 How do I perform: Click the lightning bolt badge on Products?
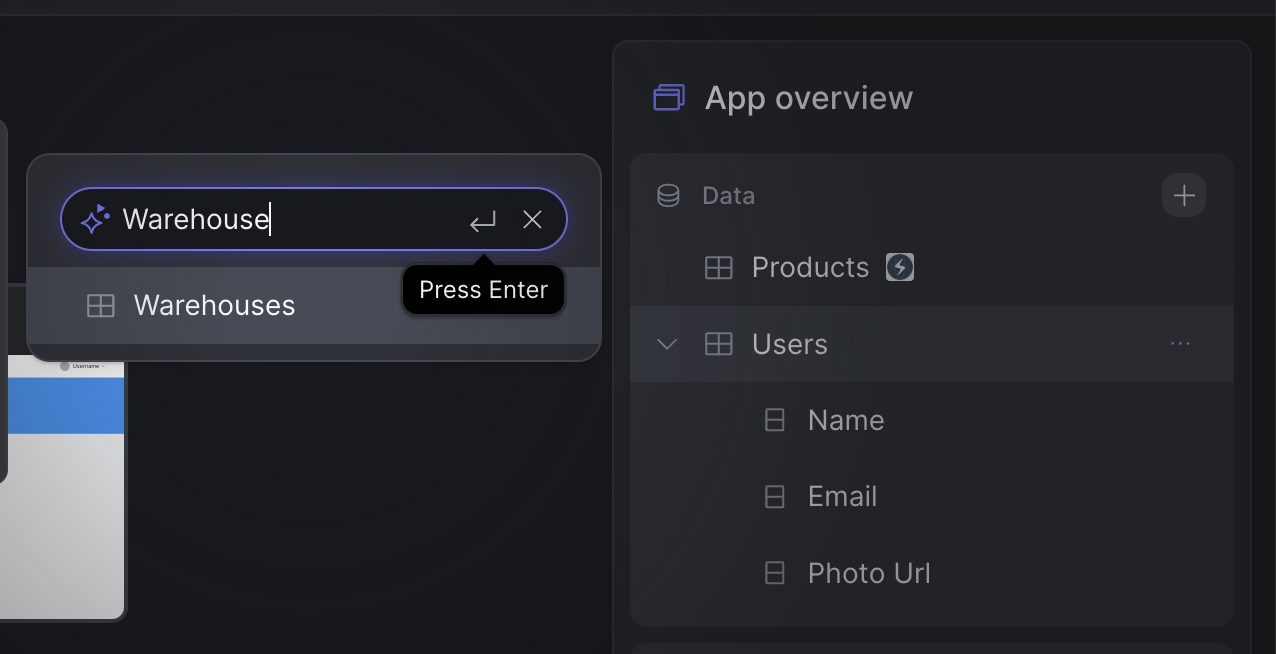(900, 267)
